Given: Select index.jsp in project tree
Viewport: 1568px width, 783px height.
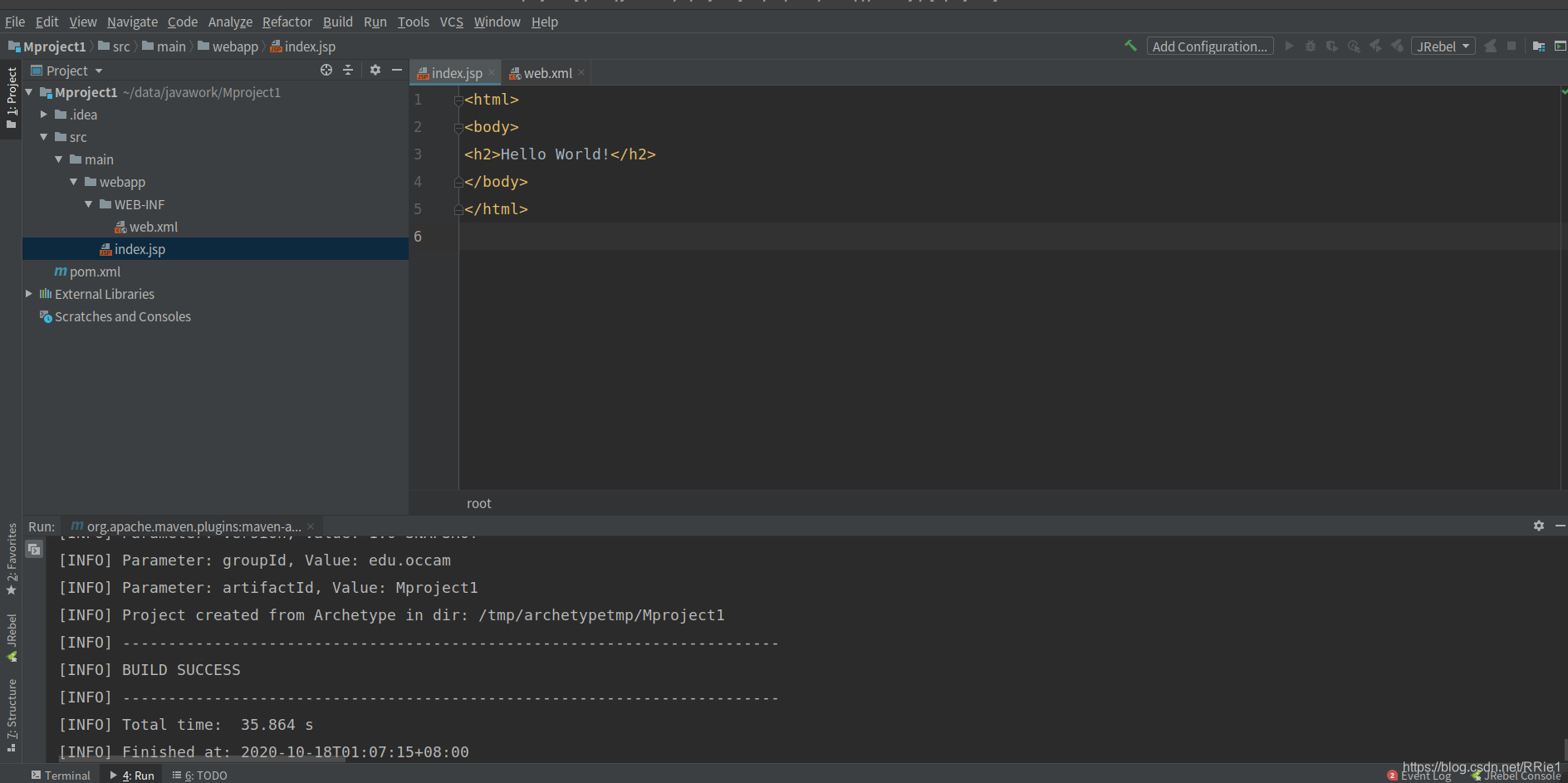Looking at the screenshot, I should point(215,249).
